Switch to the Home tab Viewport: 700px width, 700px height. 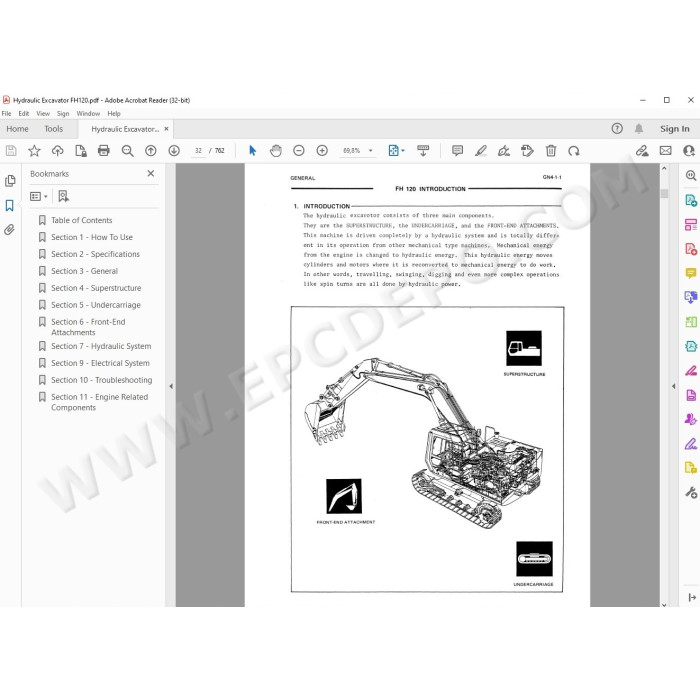[x=17, y=129]
